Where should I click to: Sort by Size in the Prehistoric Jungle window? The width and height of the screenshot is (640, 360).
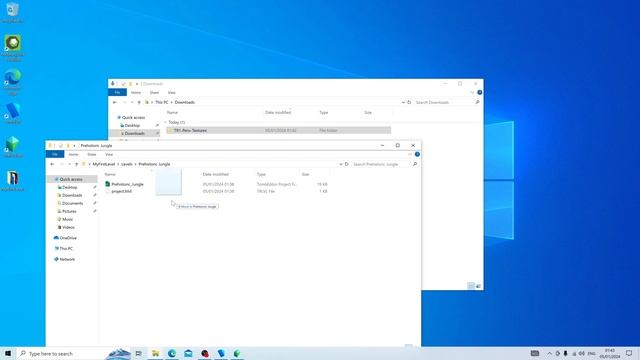305,174
